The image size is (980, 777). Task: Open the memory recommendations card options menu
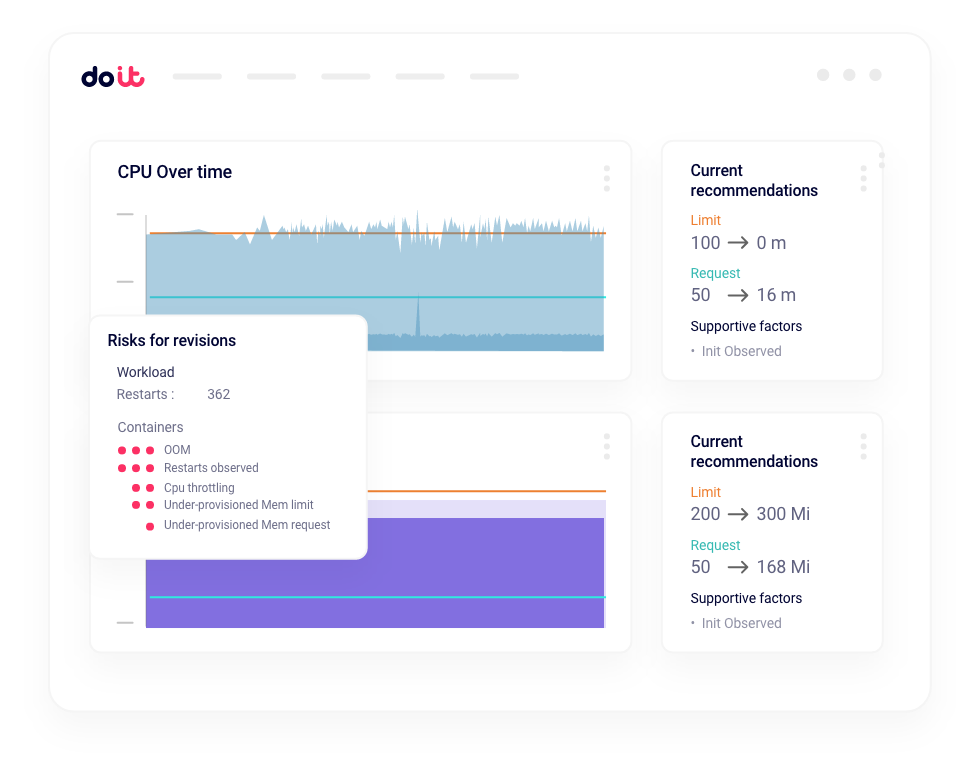coord(863,446)
